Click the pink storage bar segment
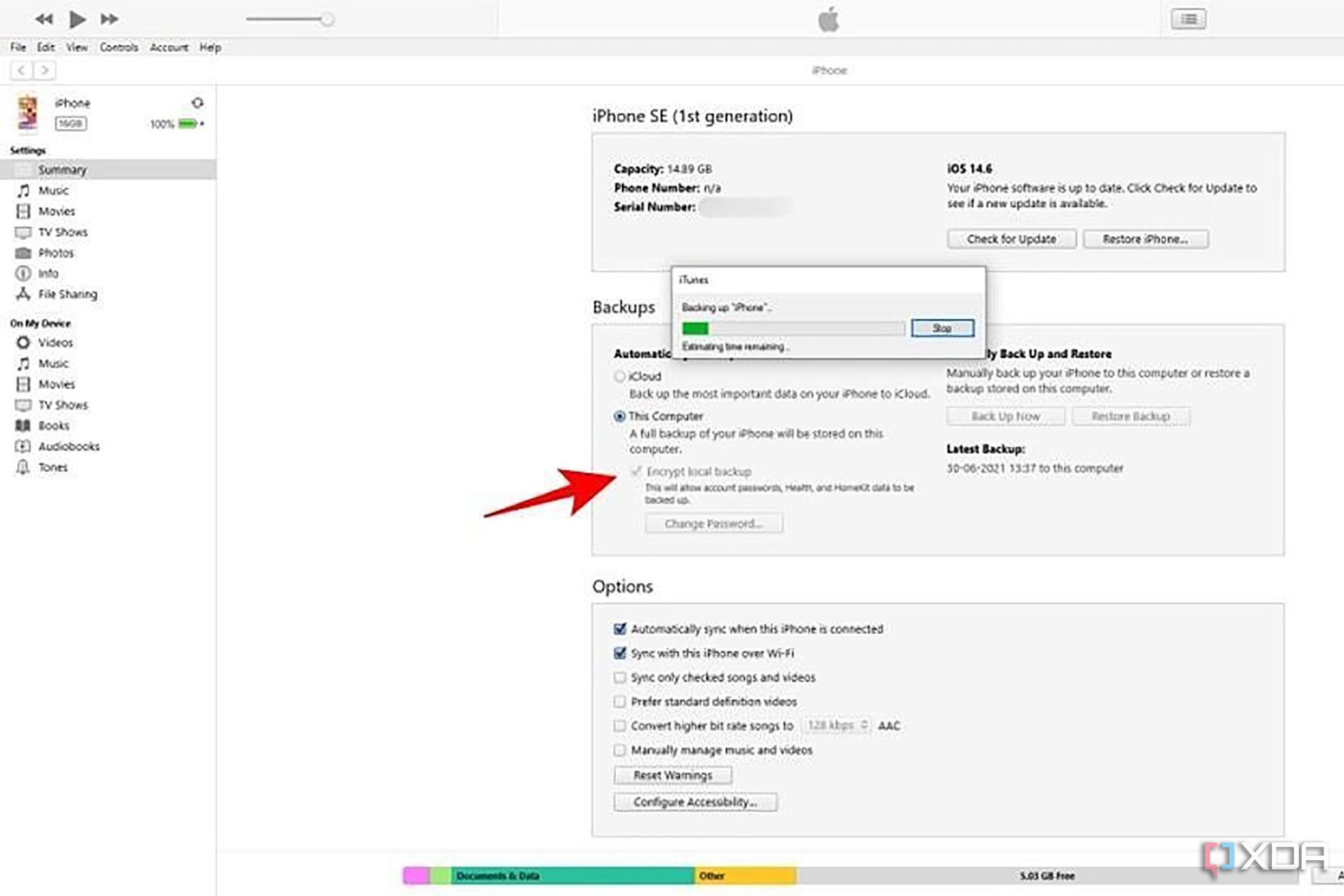Image resolution: width=1344 pixels, height=896 pixels. pyautogui.click(x=416, y=876)
